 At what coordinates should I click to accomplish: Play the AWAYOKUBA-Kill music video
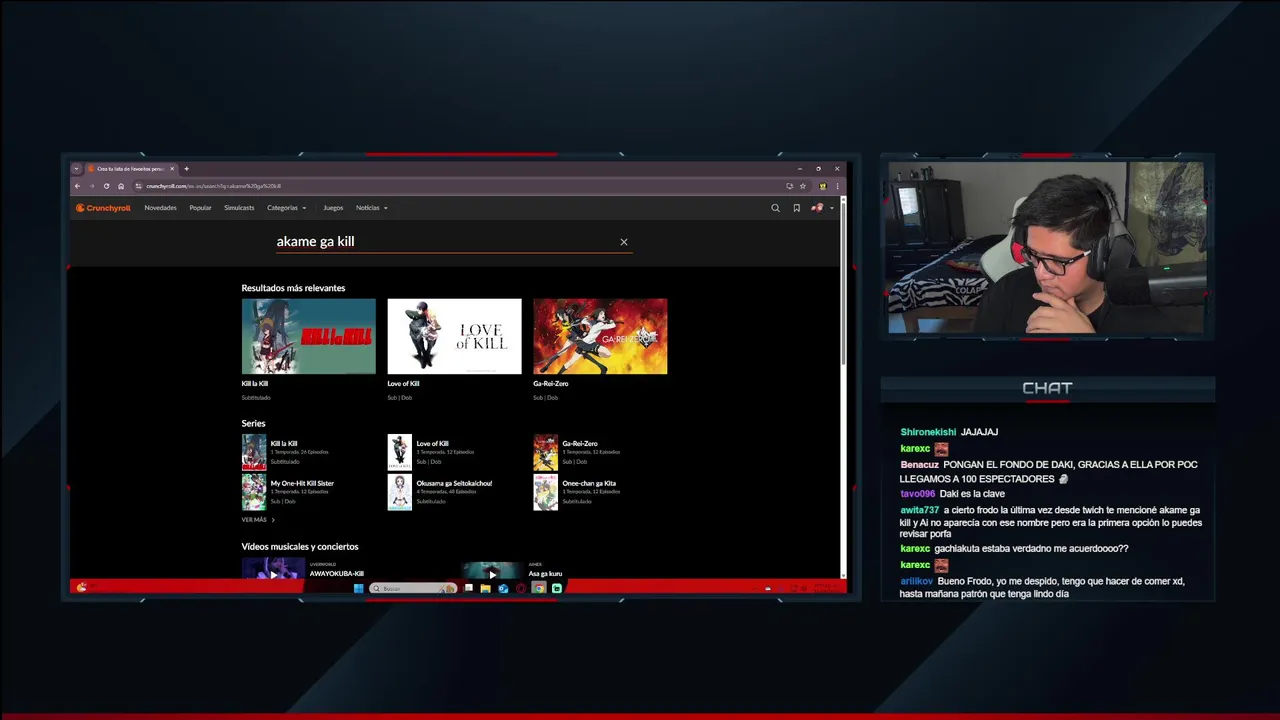[273, 569]
